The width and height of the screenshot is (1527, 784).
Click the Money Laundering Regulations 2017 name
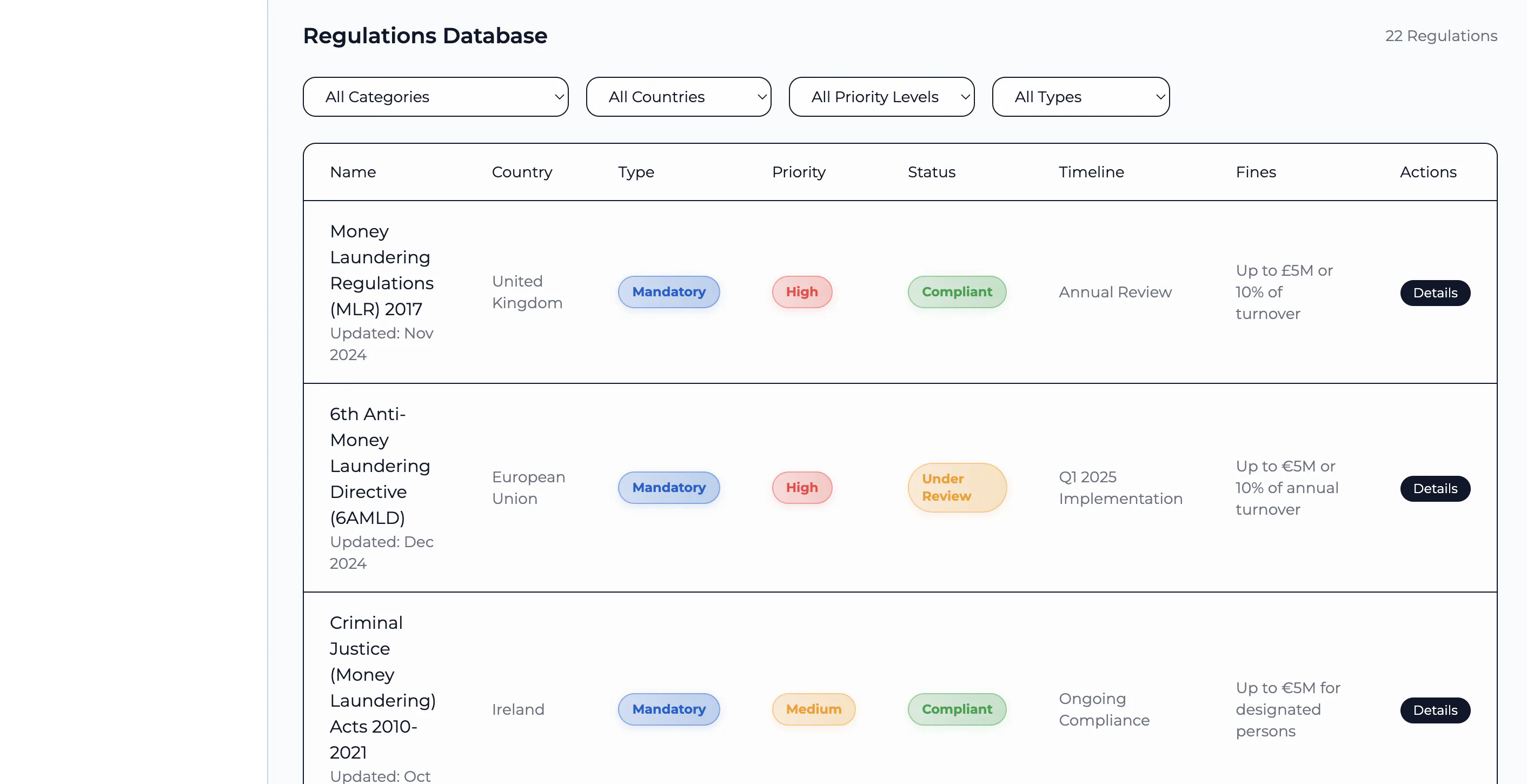pyautogui.click(x=381, y=270)
